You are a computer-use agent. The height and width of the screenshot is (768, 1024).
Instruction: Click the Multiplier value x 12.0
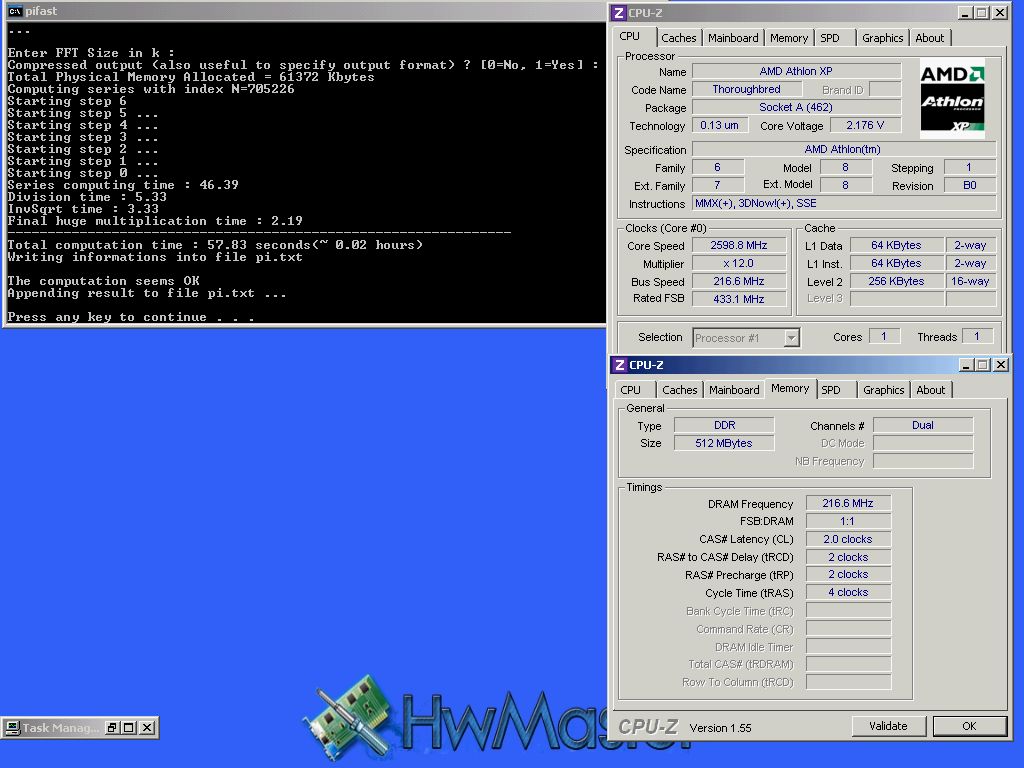tap(739, 264)
